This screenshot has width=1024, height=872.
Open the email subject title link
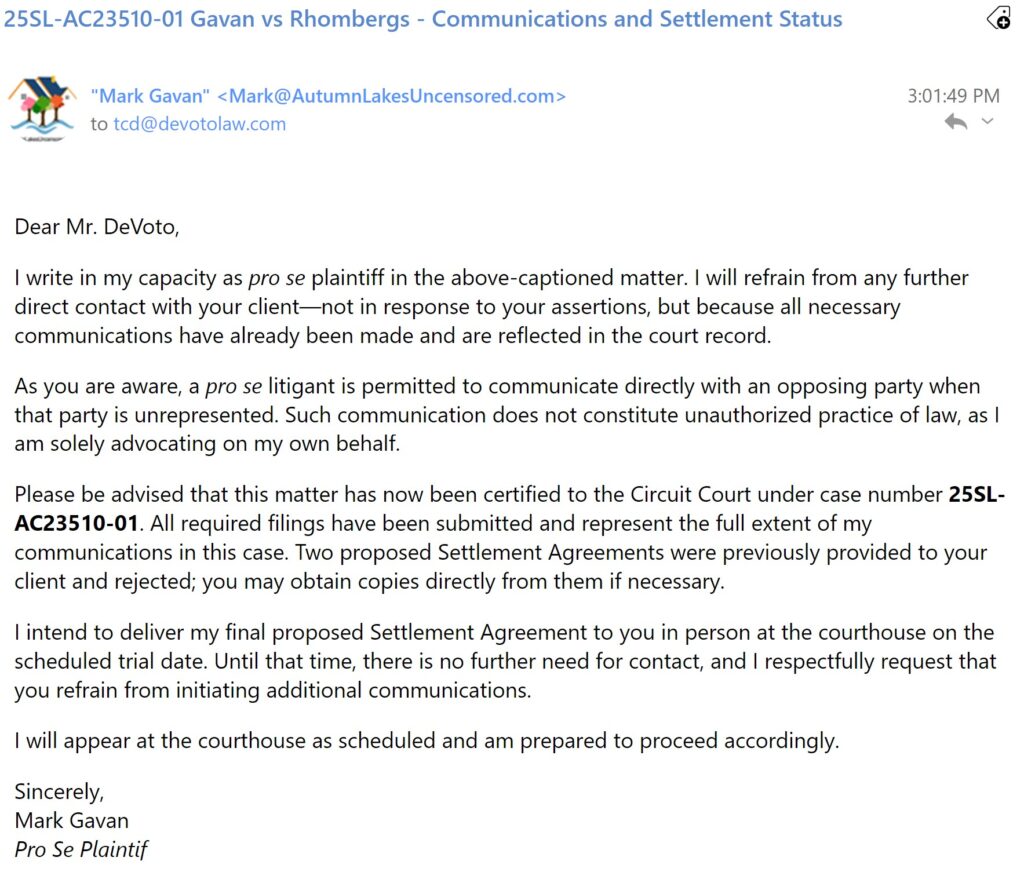click(x=423, y=19)
